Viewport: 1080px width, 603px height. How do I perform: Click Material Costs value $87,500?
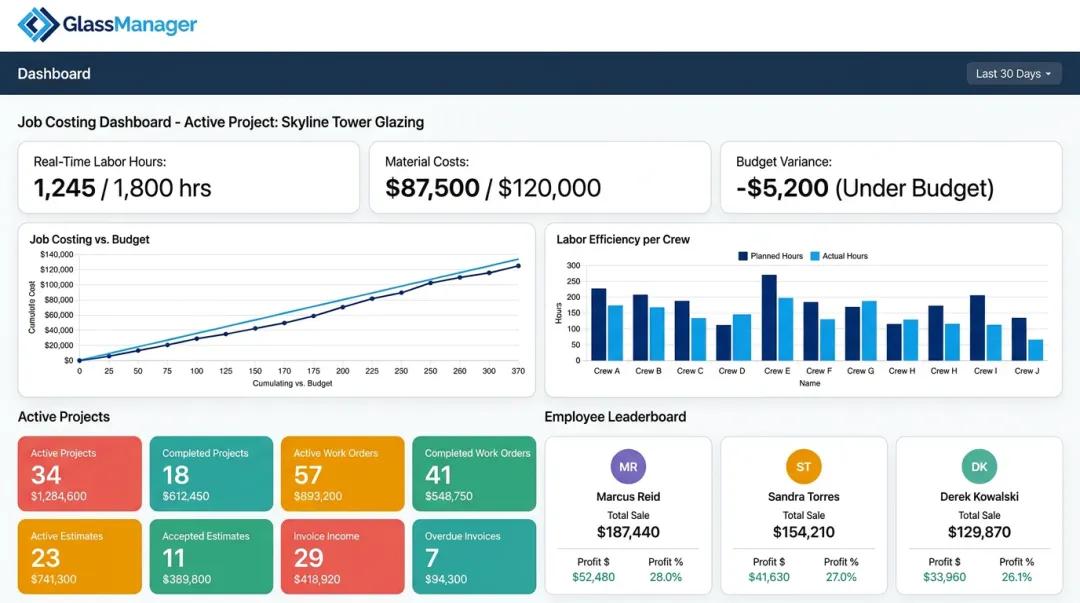[432, 188]
